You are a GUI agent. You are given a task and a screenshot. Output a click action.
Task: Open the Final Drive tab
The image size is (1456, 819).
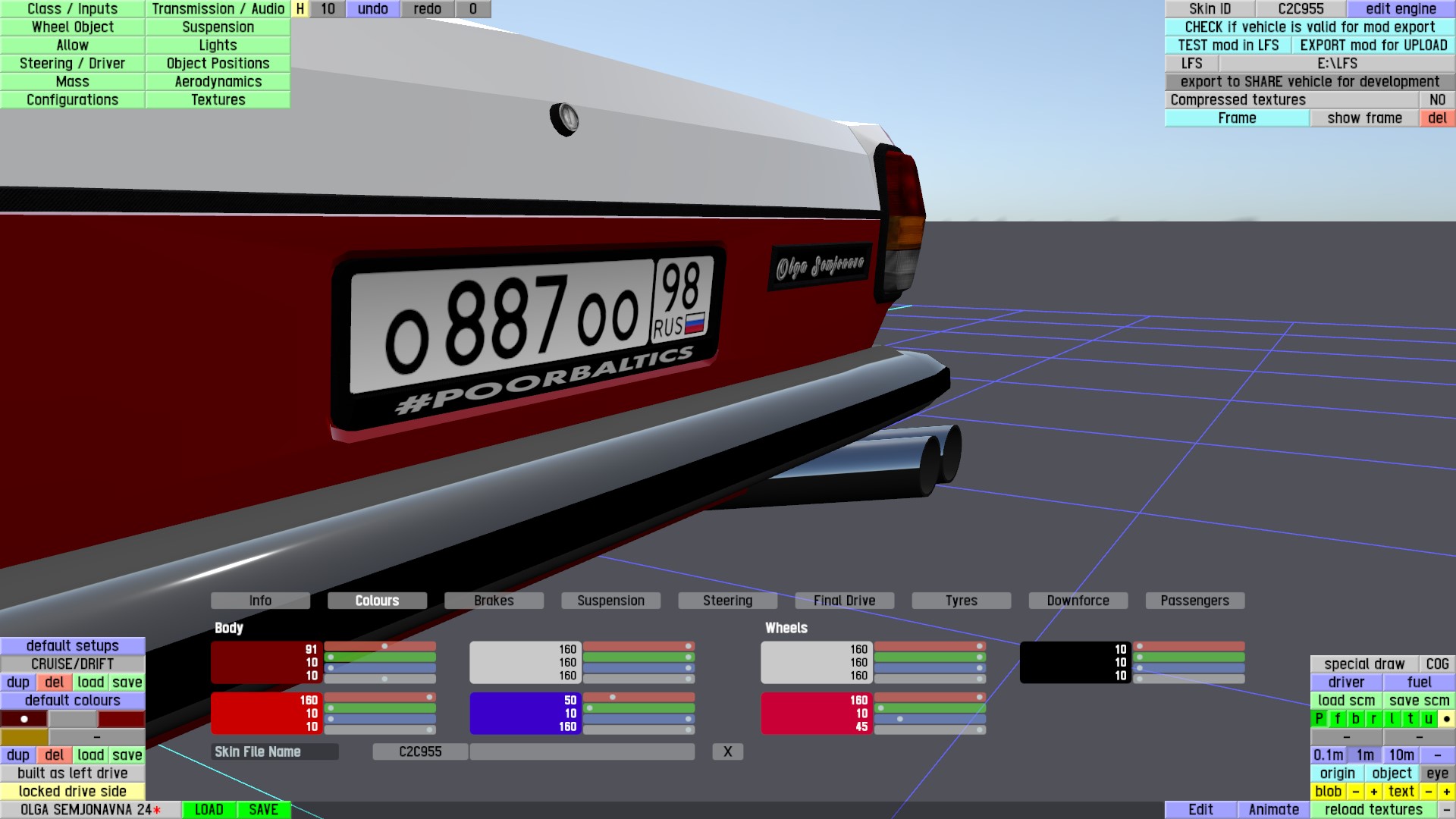pos(844,601)
